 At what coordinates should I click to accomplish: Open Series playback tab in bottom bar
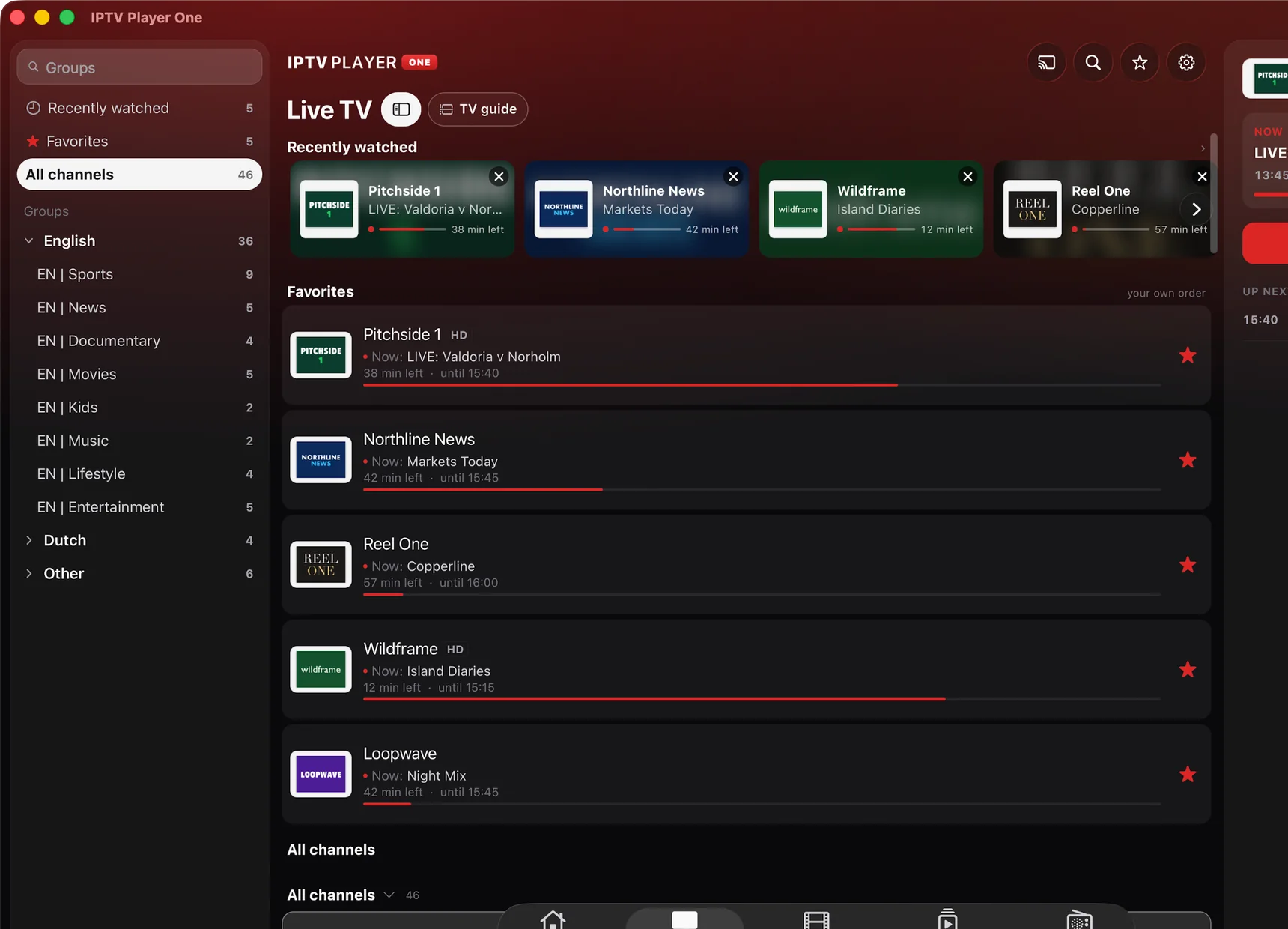tap(947, 919)
